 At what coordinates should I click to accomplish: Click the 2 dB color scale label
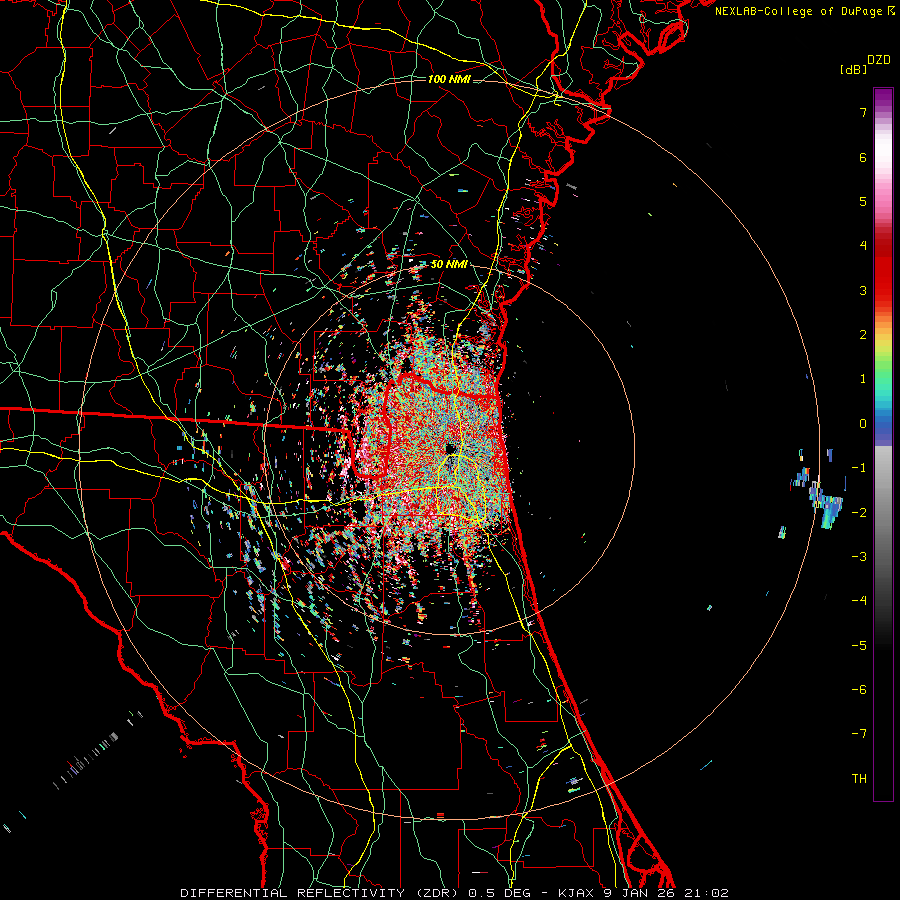coord(863,335)
